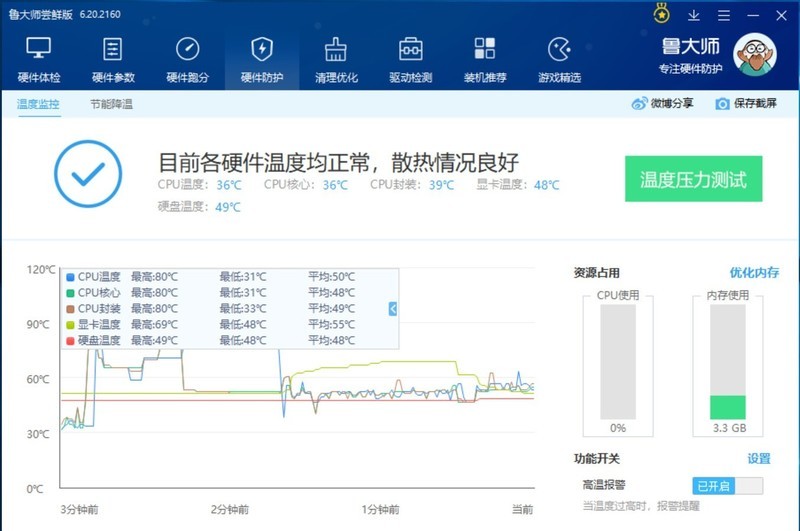This screenshot has height=531, width=800.
Task: Click the gold medal icon in title bar
Action: pyautogui.click(x=662, y=14)
